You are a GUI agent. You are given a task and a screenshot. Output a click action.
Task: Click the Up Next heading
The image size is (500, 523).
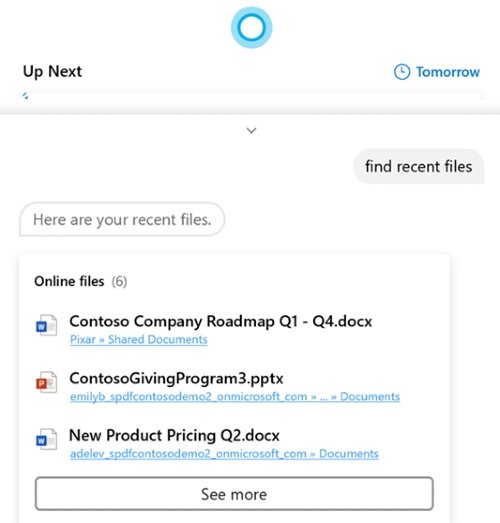[52, 71]
